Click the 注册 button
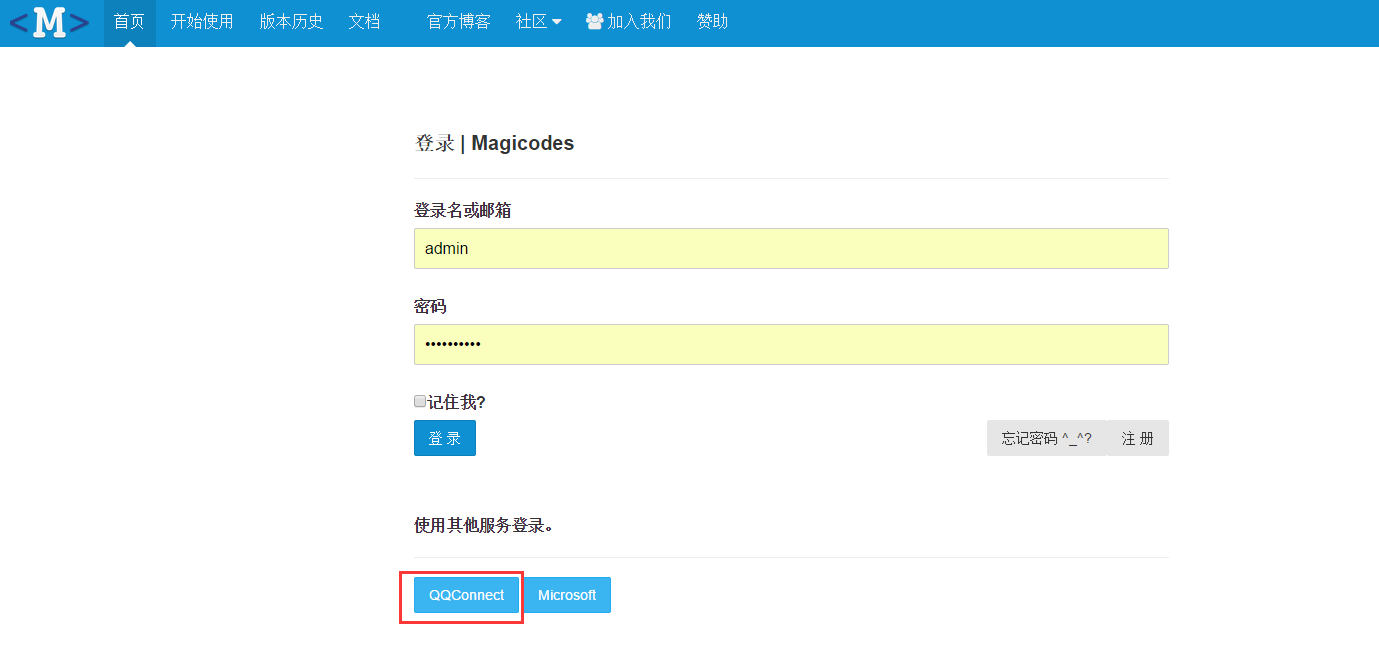 (1138, 438)
